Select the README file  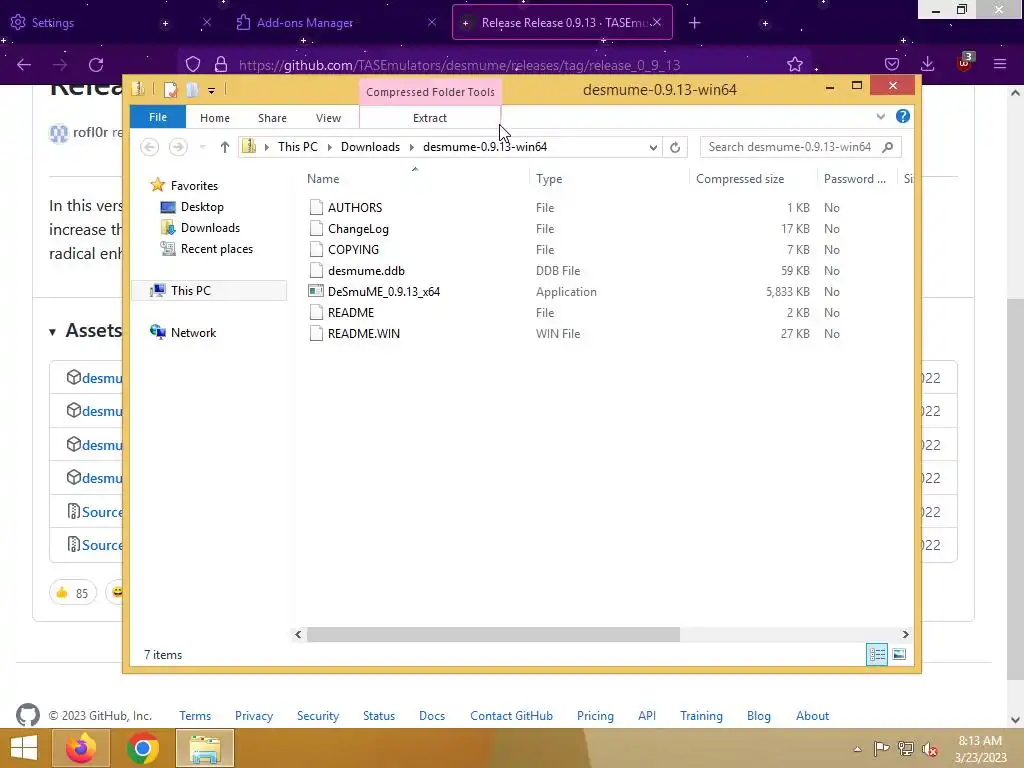pos(351,312)
